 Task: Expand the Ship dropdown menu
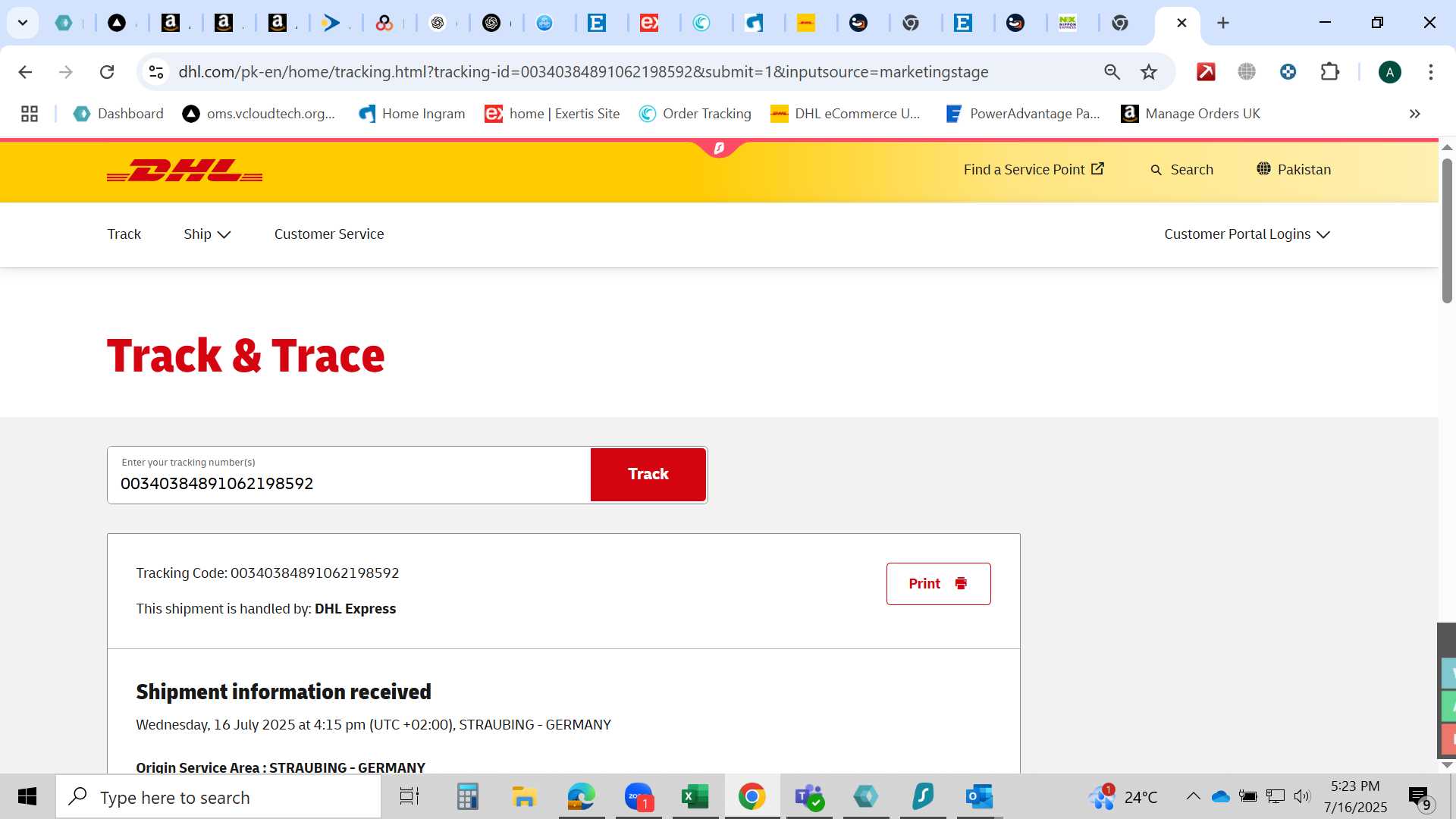[x=207, y=234]
